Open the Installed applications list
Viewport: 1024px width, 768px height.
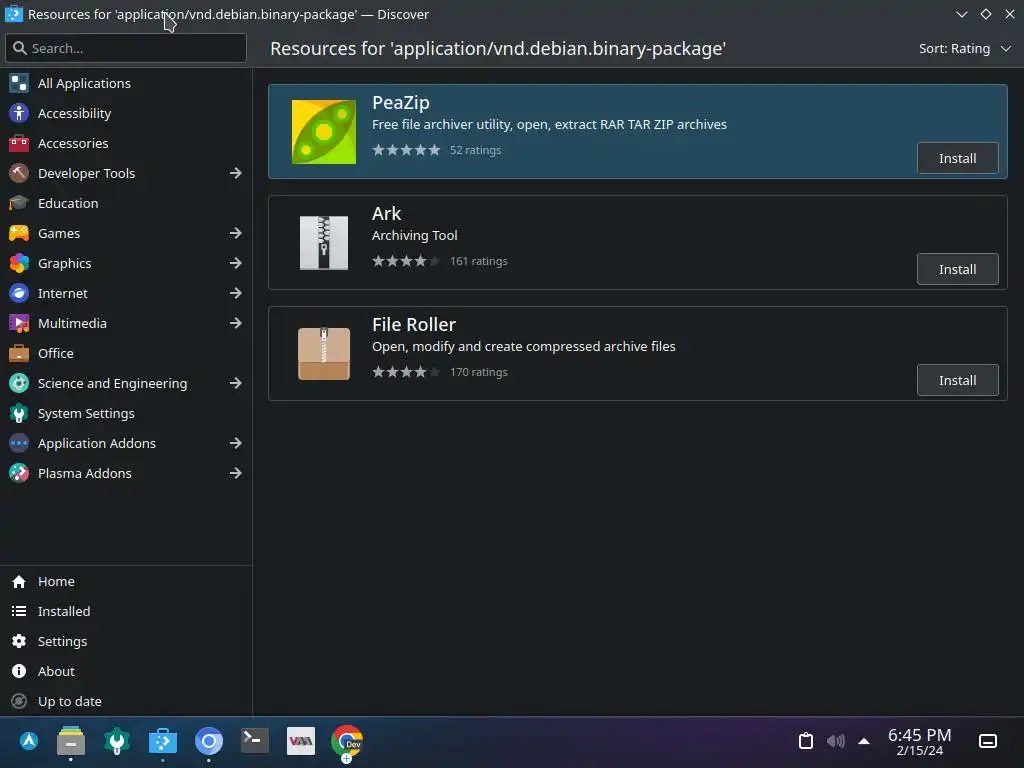click(x=127, y=611)
